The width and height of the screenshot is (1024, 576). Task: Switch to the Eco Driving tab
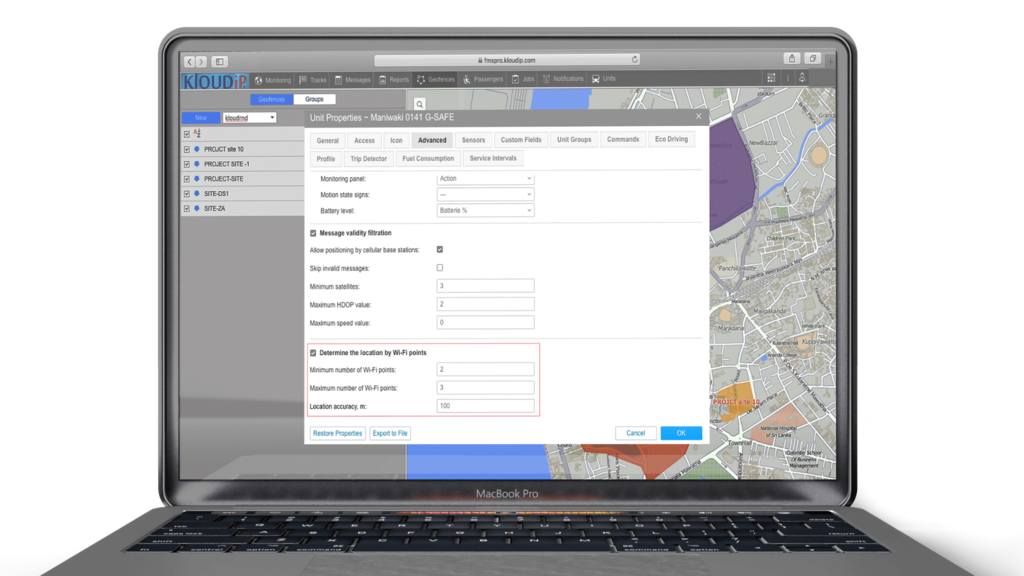click(671, 139)
